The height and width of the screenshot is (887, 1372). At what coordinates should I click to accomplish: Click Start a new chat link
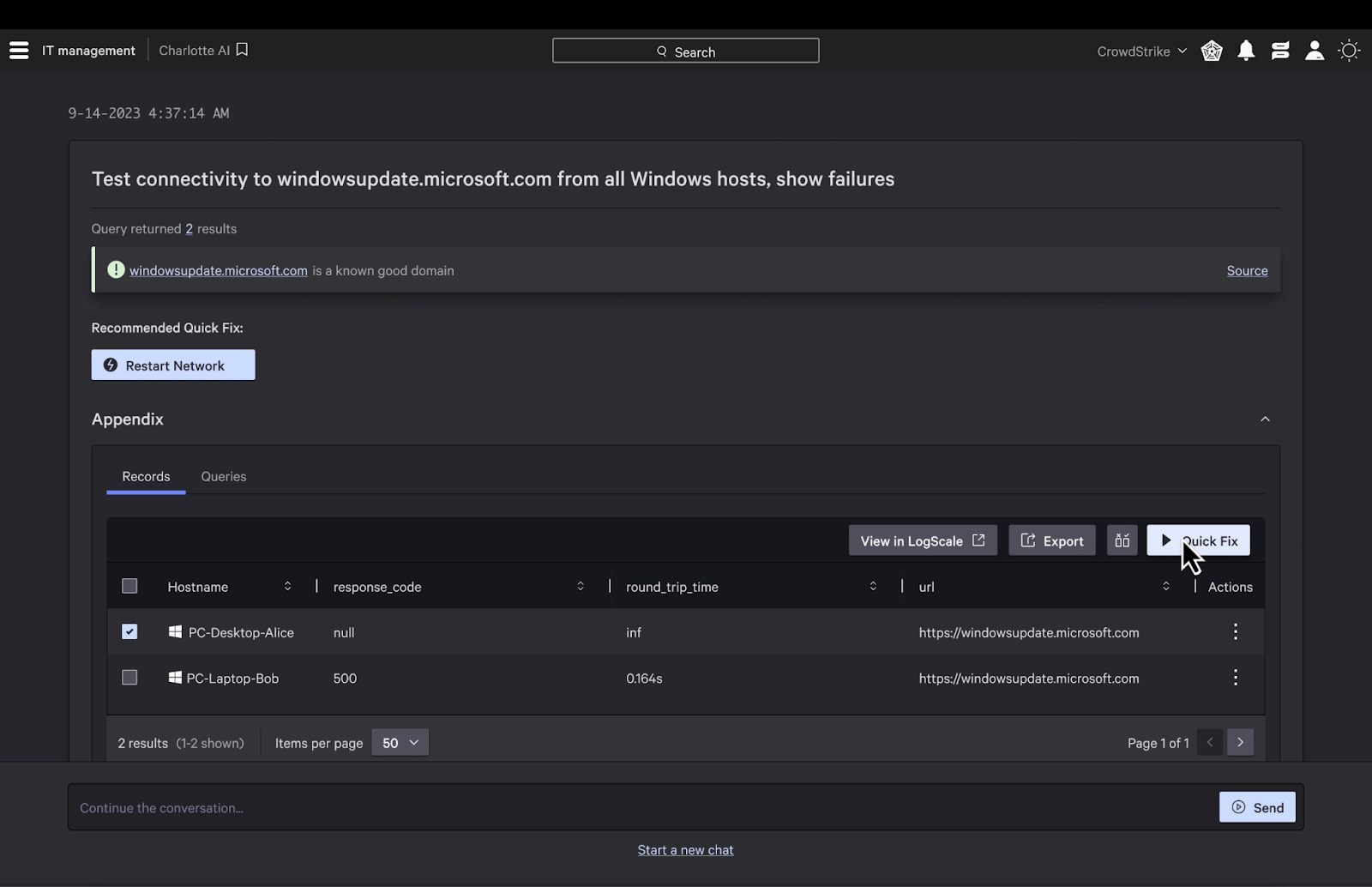click(x=685, y=850)
